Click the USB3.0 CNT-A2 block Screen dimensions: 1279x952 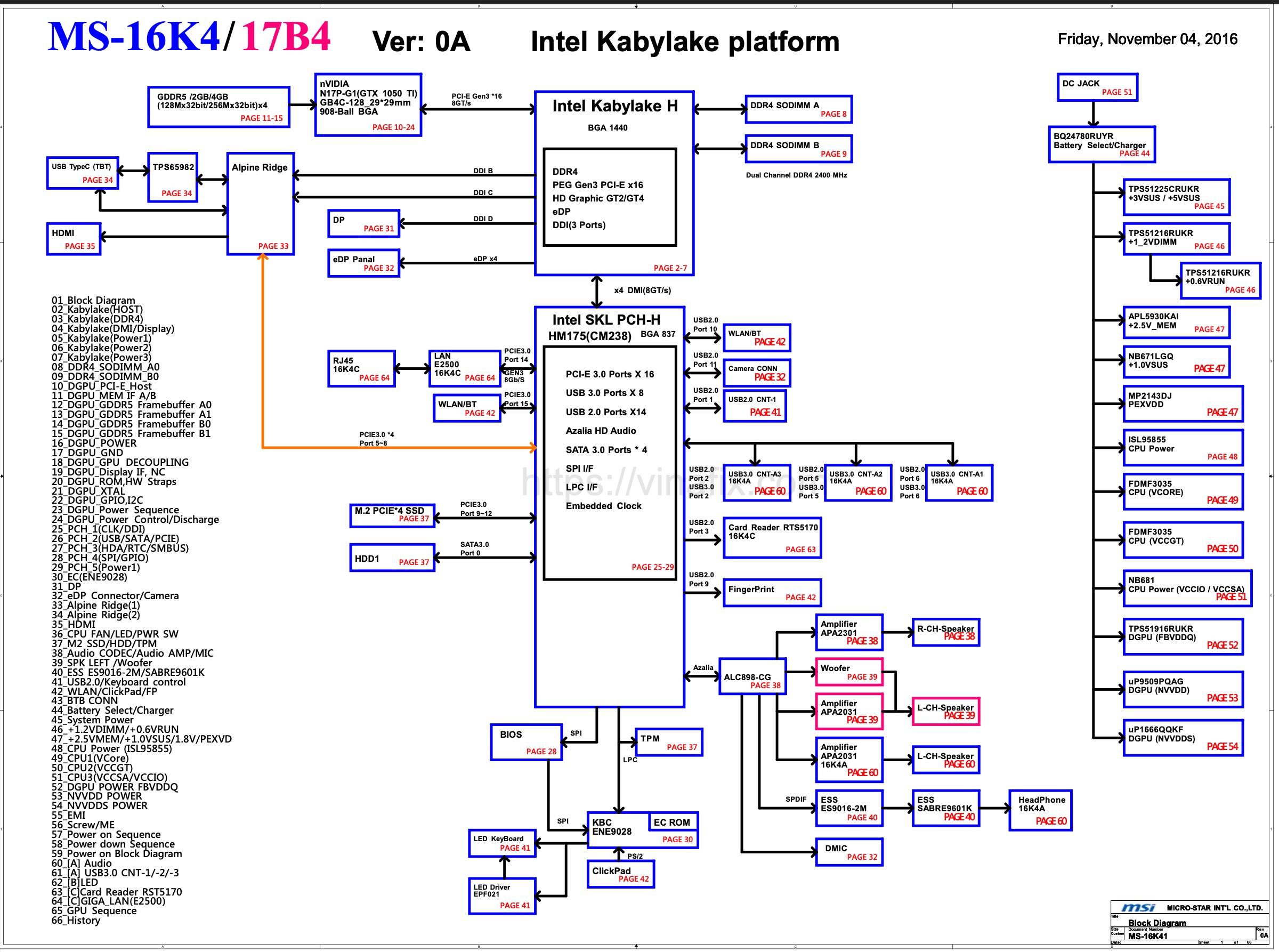(x=859, y=483)
